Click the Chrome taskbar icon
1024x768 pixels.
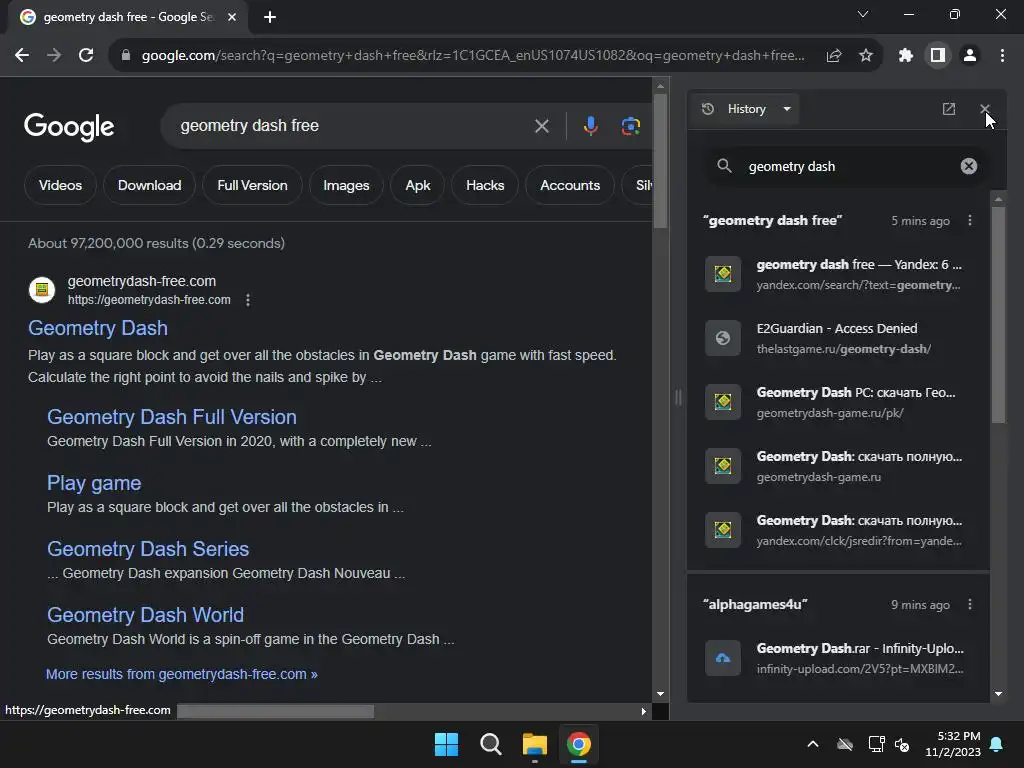point(579,744)
